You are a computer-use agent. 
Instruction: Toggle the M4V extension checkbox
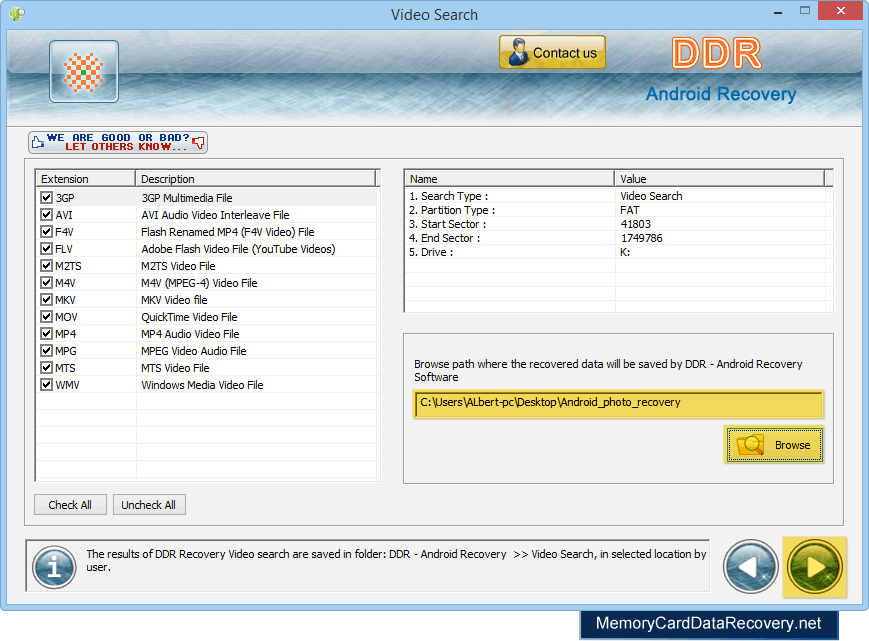(47, 283)
